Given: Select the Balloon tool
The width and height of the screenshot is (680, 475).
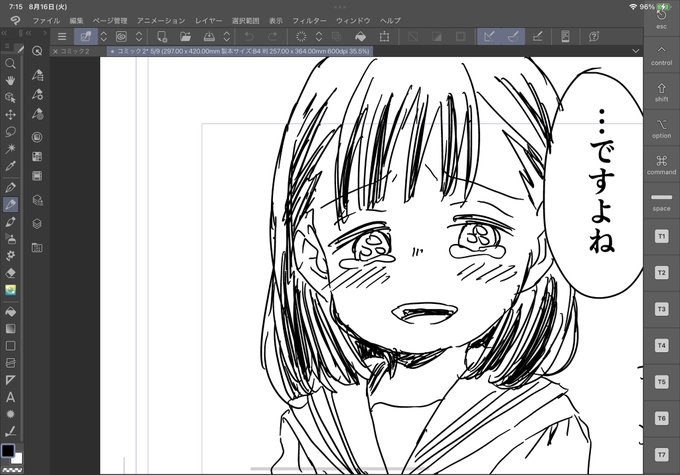Looking at the screenshot, I should pyautogui.click(x=10, y=414).
